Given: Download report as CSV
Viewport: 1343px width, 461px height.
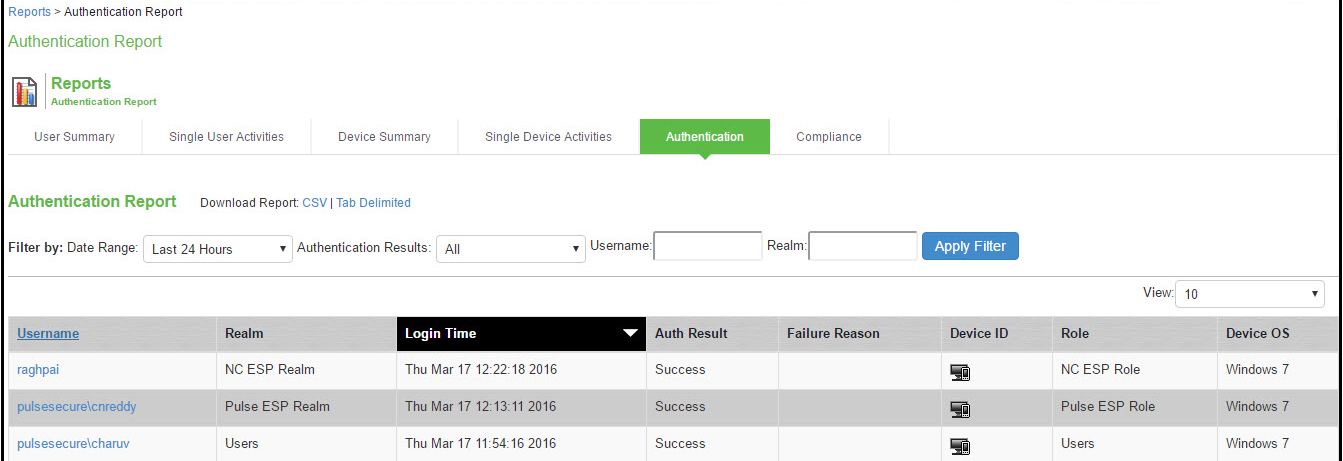Looking at the screenshot, I should pos(314,203).
